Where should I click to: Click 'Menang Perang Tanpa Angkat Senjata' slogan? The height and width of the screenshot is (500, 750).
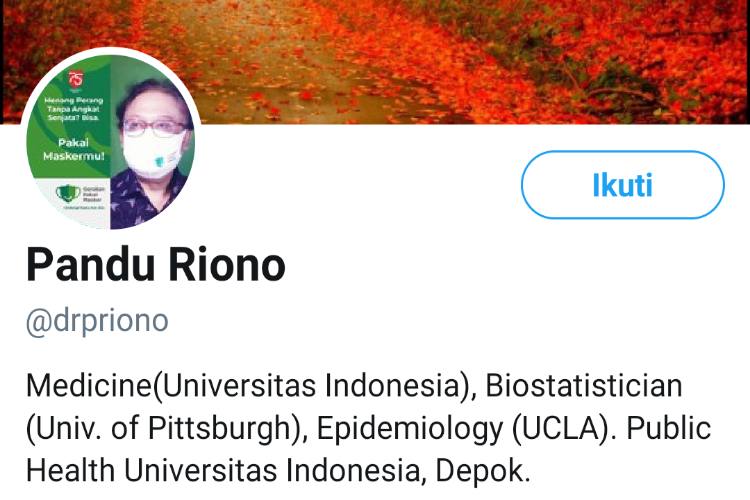coord(74,109)
